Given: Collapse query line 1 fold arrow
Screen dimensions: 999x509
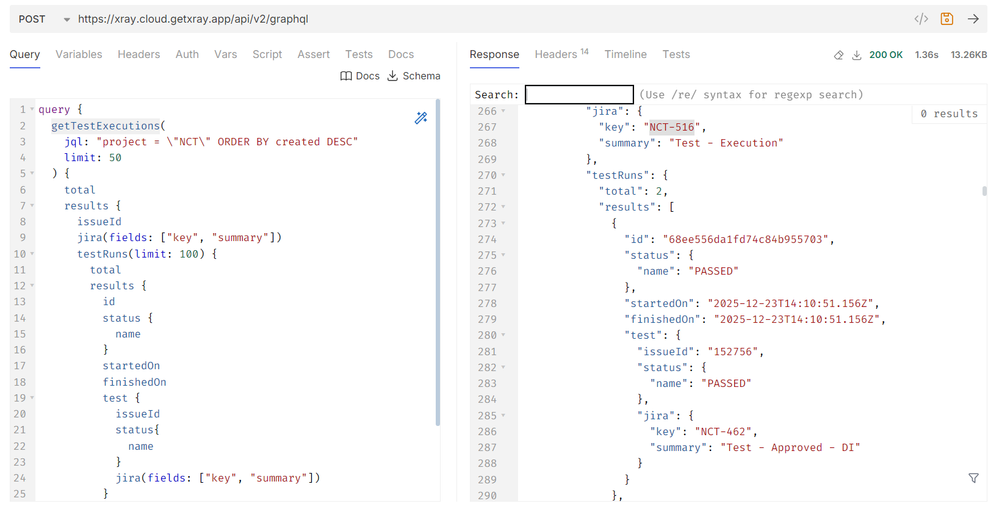Looking at the screenshot, I should coord(32,110).
